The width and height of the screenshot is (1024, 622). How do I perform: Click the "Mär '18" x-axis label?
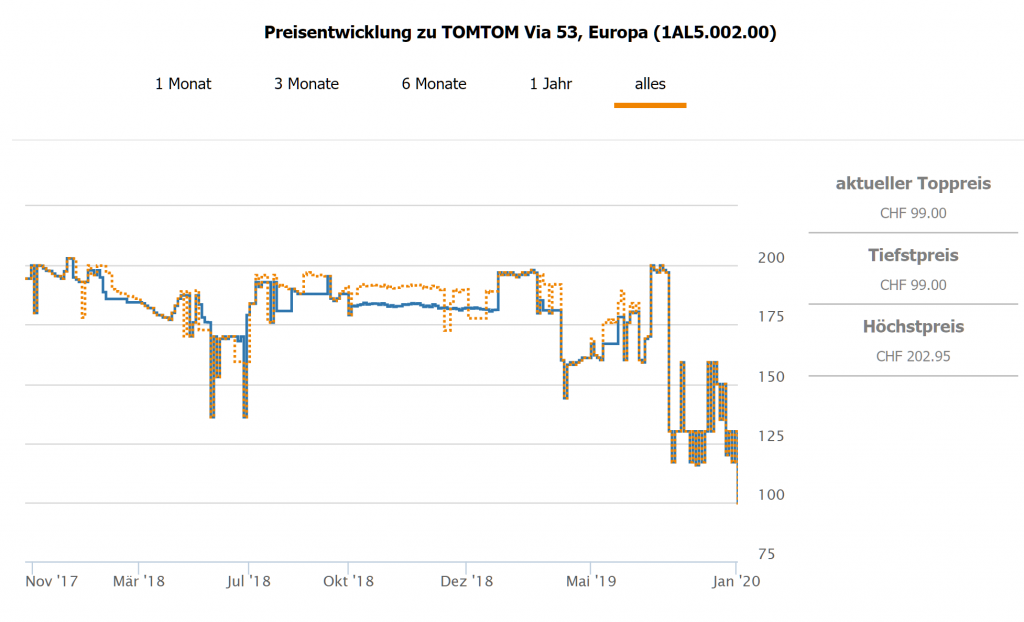pyautogui.click(x=139, y=580)
